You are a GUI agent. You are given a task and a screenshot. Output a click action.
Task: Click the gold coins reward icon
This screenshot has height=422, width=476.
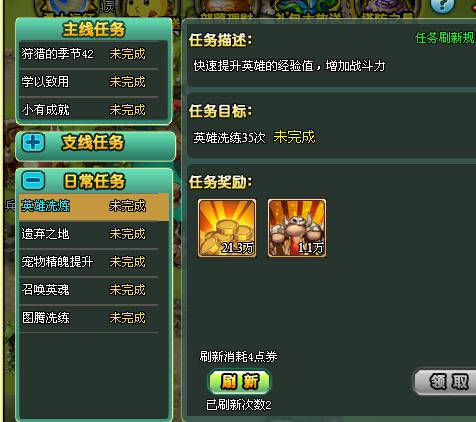coord(227,228)
